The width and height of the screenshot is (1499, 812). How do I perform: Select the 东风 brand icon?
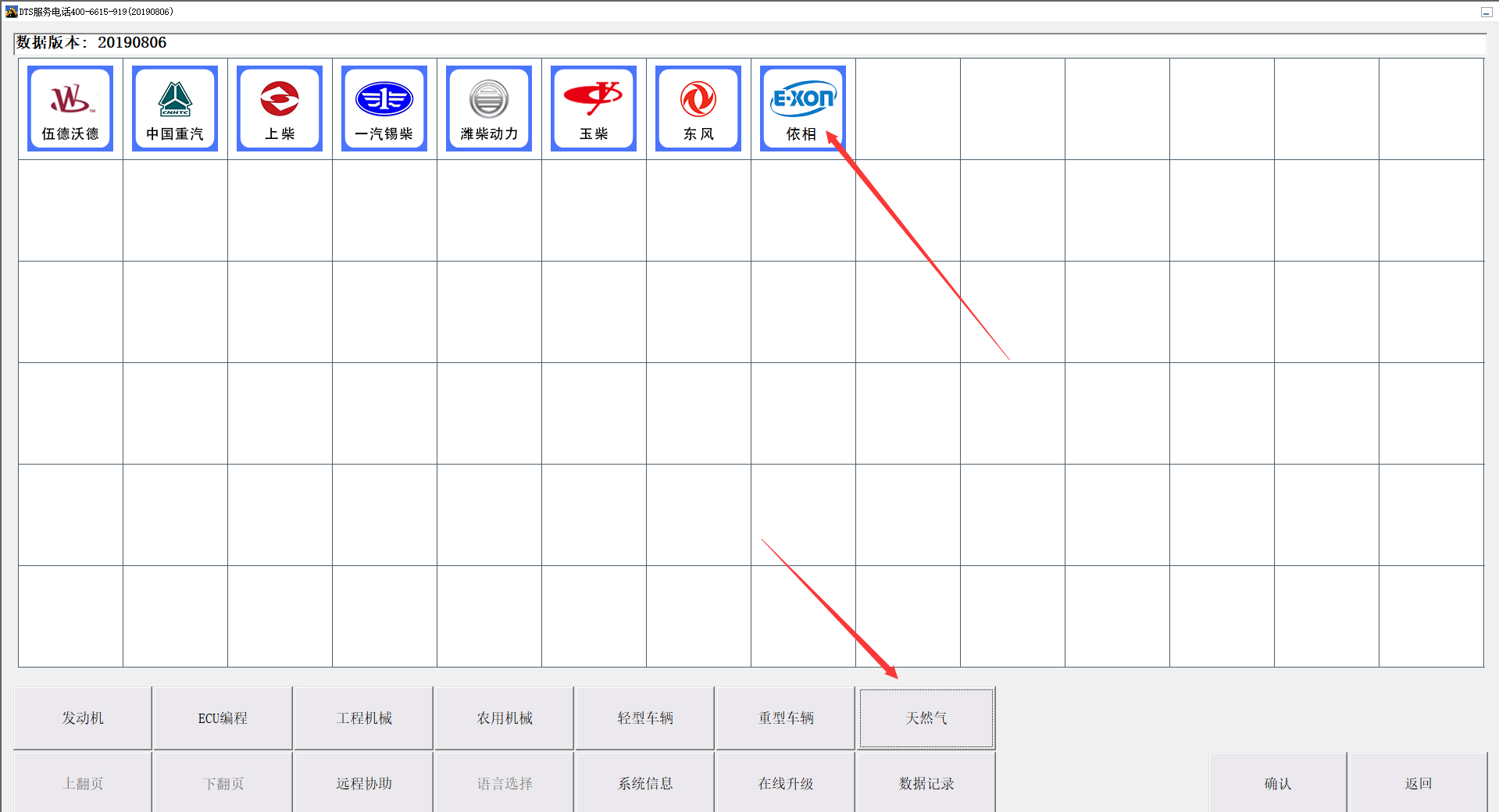coord(698,109)
